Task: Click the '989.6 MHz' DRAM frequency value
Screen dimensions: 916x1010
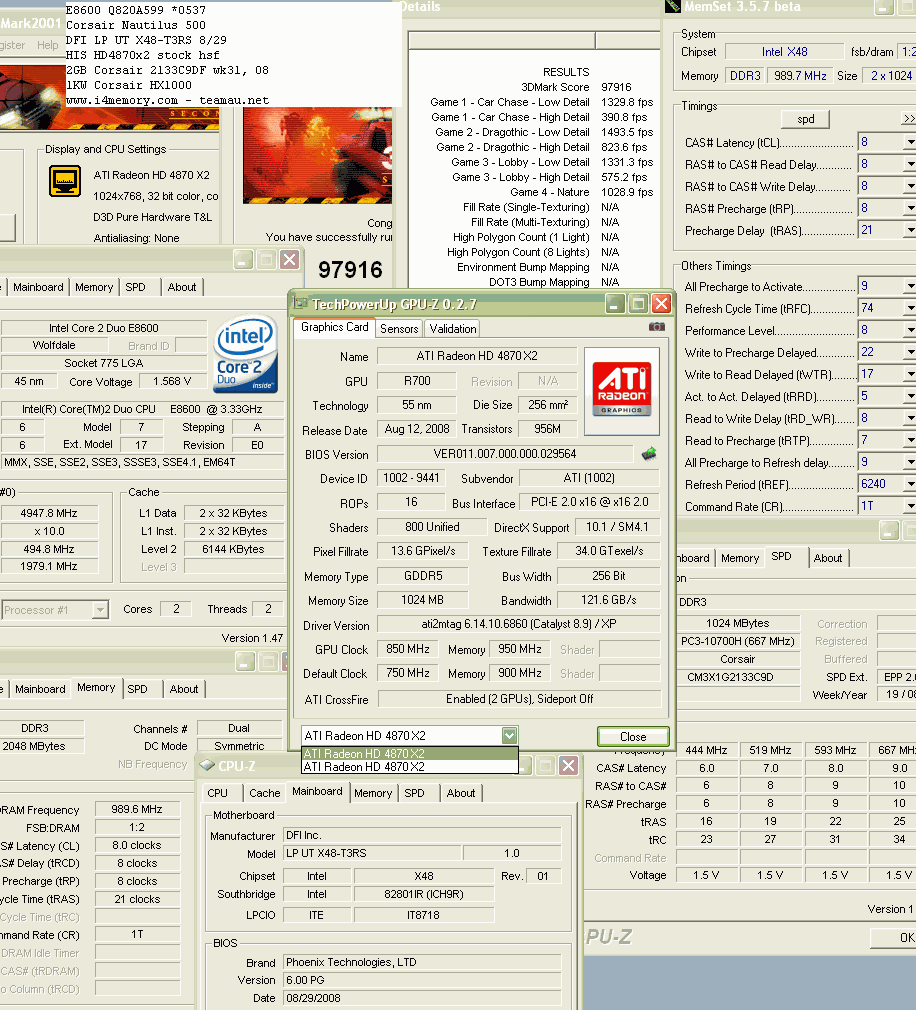Action: (x=137, y=809)
